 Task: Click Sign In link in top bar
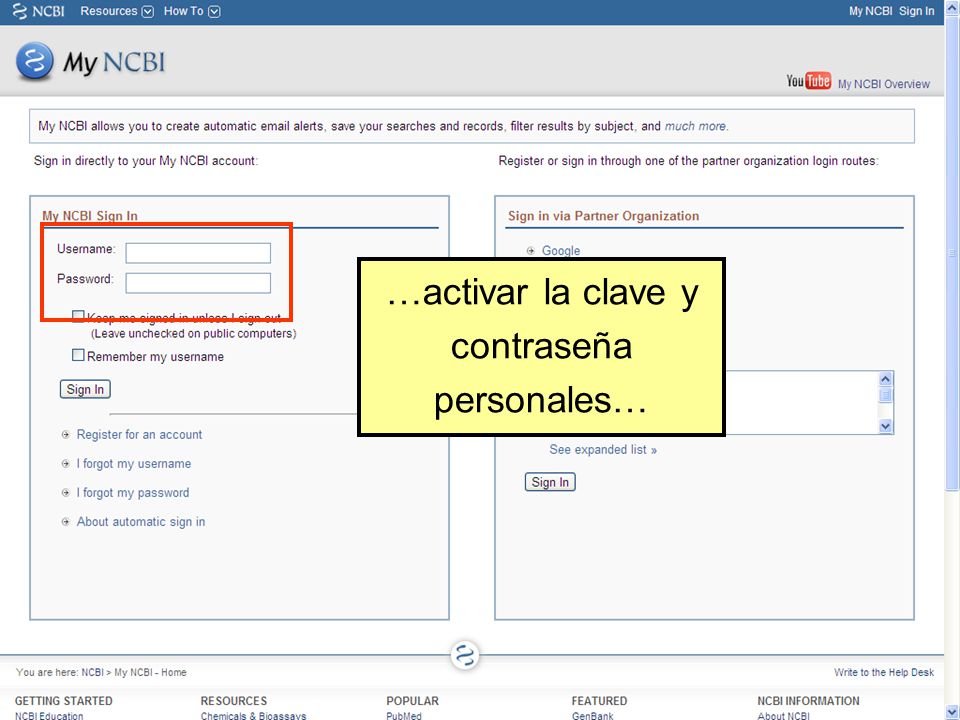[917, 11]
